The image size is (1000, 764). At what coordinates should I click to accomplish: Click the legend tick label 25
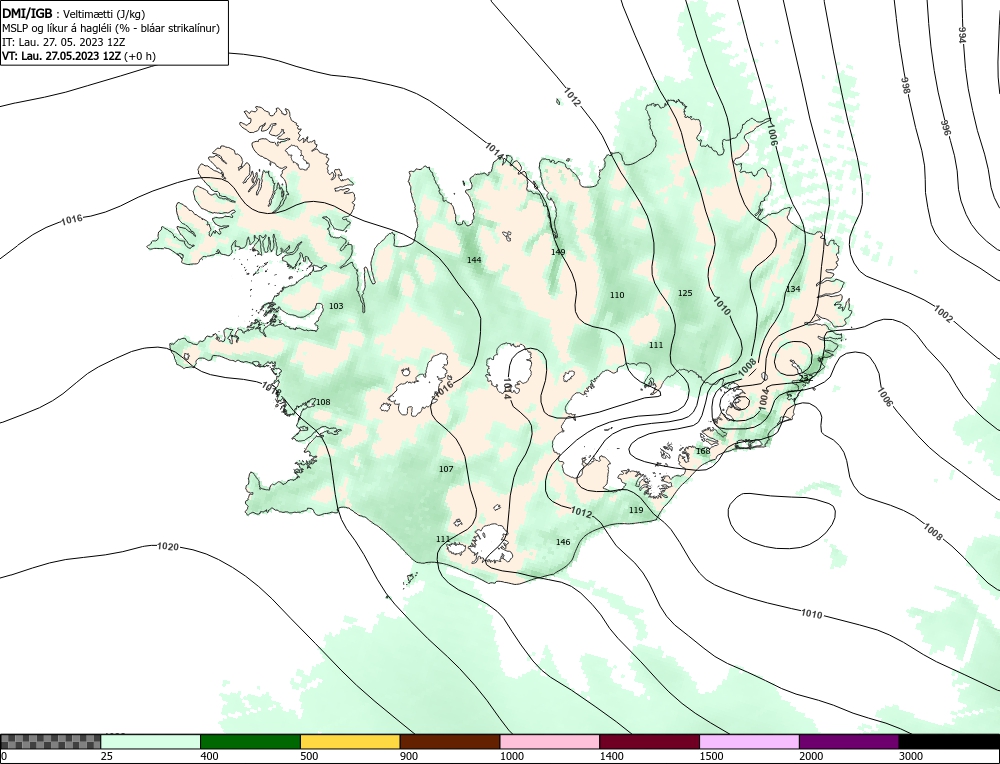pyautogui.click(x=107, y=757)
